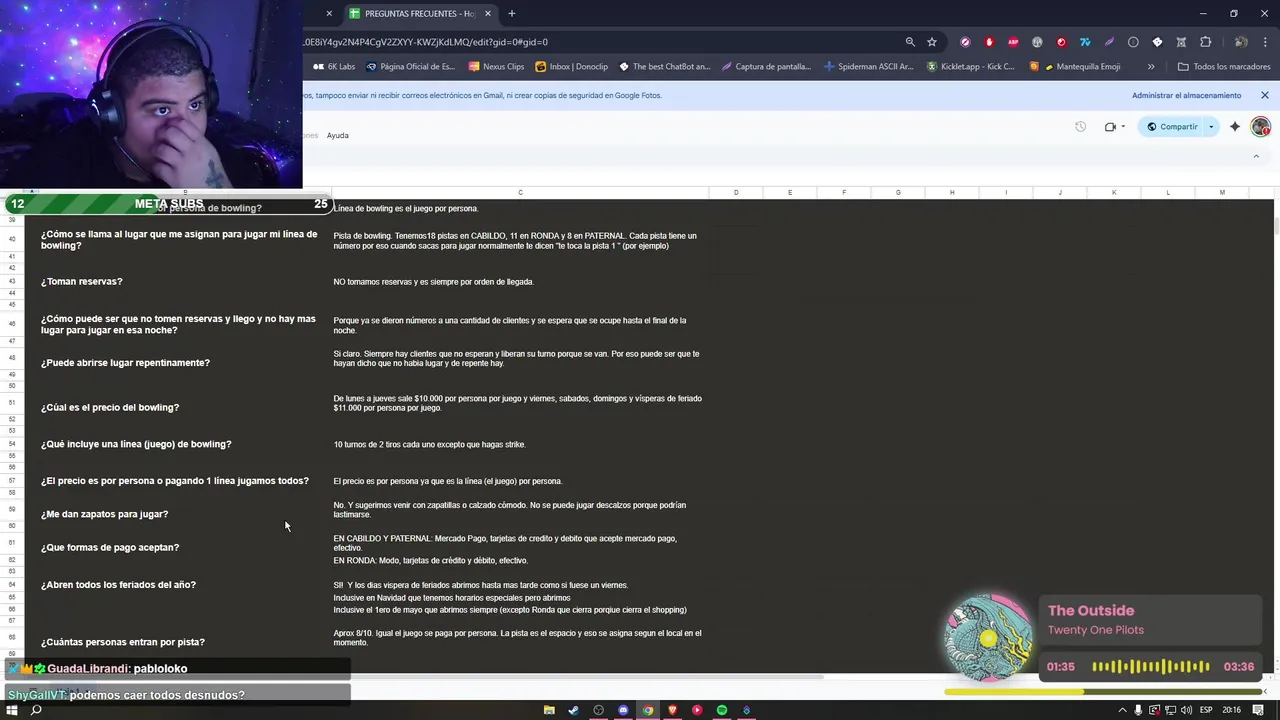
Task: Select the cell "¿Me dan zapatos para jugar?"
Action: pos(104,514)
